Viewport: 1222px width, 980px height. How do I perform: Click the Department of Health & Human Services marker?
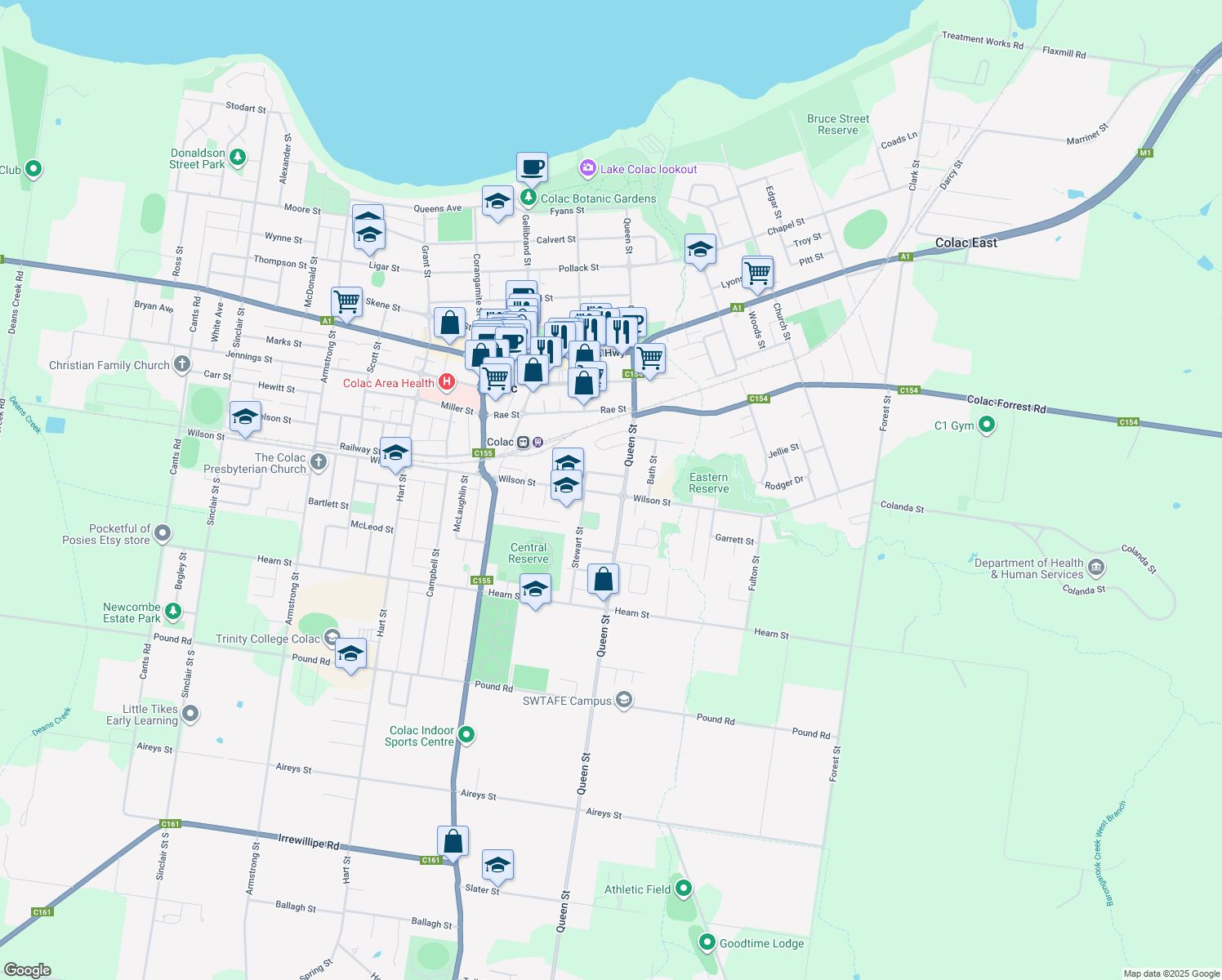pyautogui.click(x=1095, y=567)
